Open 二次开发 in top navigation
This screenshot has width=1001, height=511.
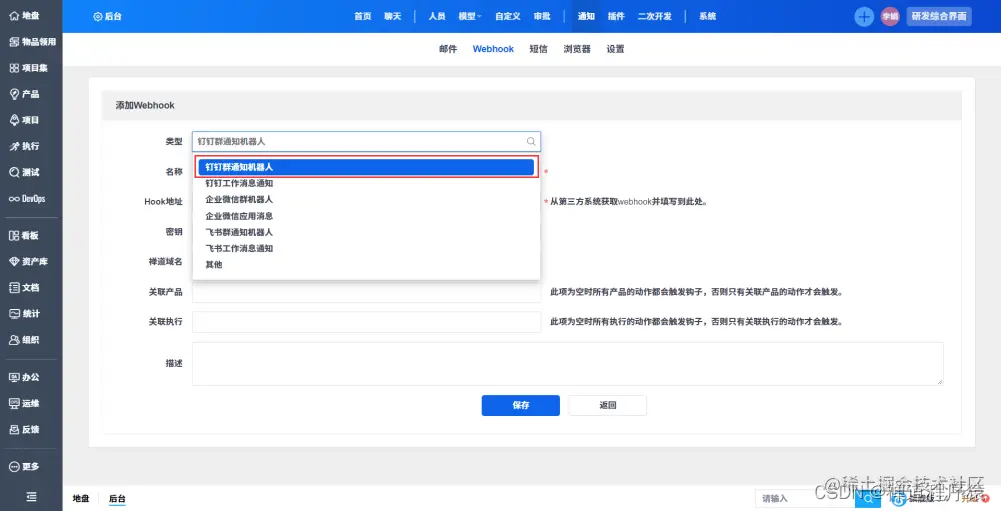click(654, 16)
